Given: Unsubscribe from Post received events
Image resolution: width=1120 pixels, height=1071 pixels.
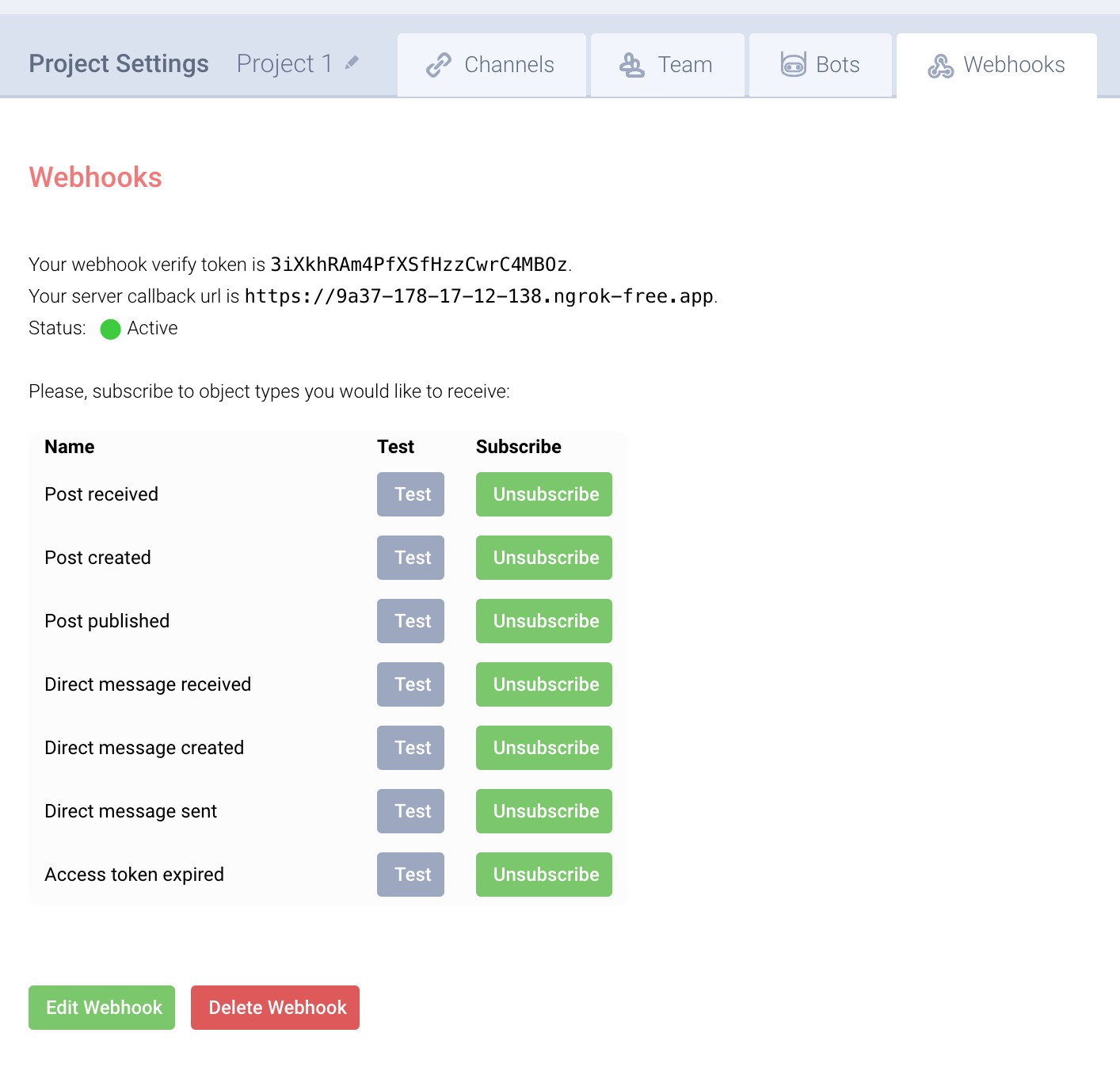Looking at the screenshot, I should pyautogui.click(x=543, y=494).
